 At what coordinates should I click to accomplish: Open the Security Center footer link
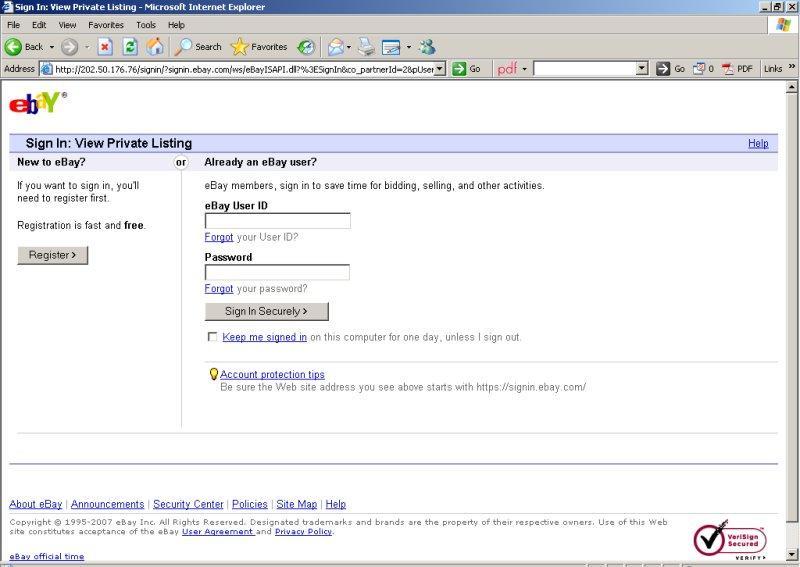pos(188,504)
